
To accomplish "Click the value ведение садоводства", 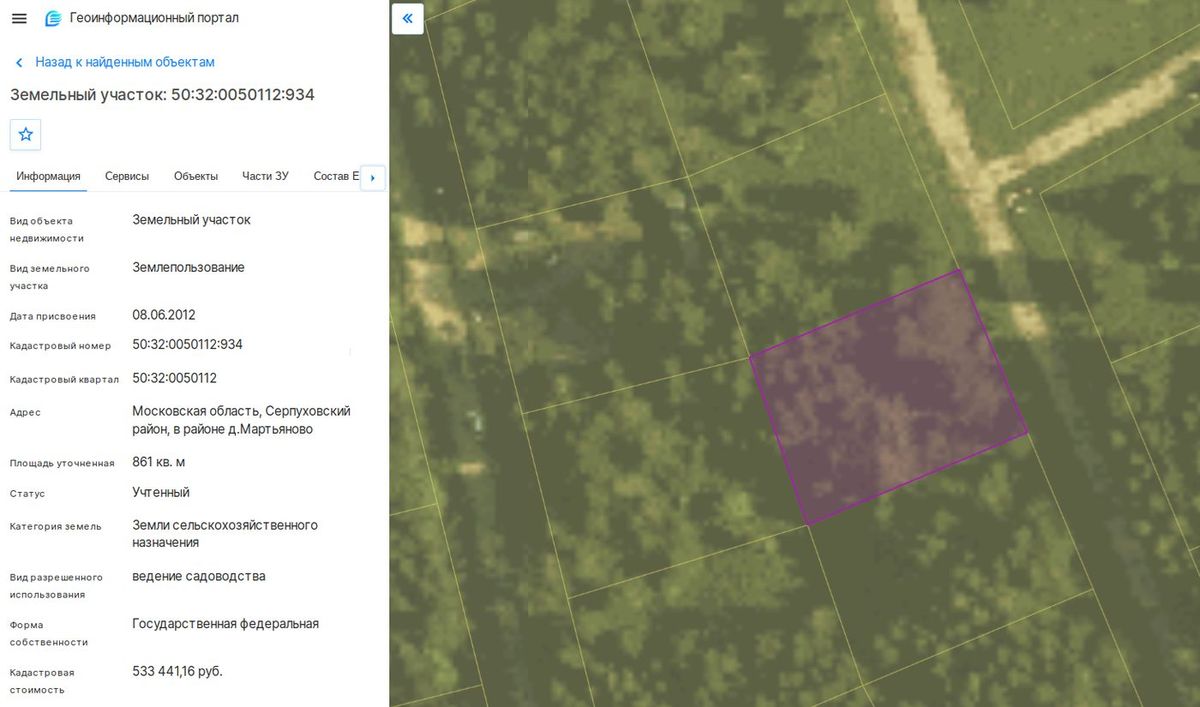I will coord(198,576).
